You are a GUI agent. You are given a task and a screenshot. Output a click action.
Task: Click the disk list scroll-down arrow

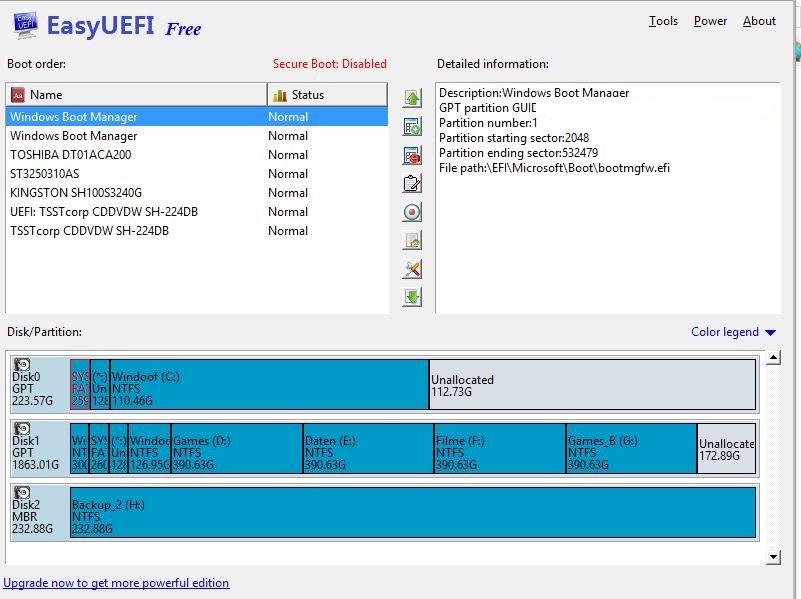[x=773, y=557]
